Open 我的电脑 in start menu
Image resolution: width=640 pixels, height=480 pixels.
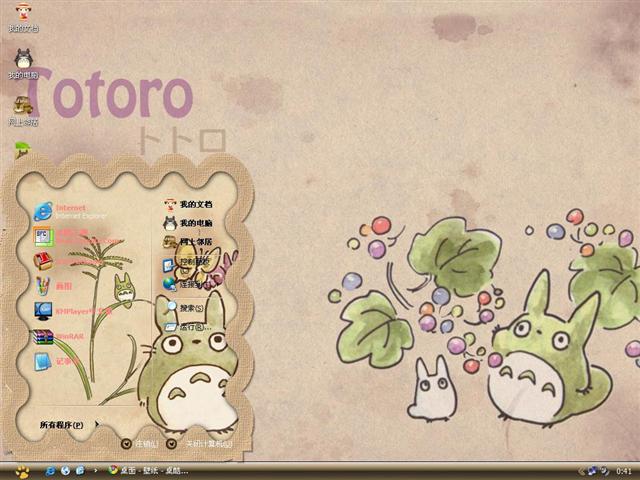click(x=188, y=223)
